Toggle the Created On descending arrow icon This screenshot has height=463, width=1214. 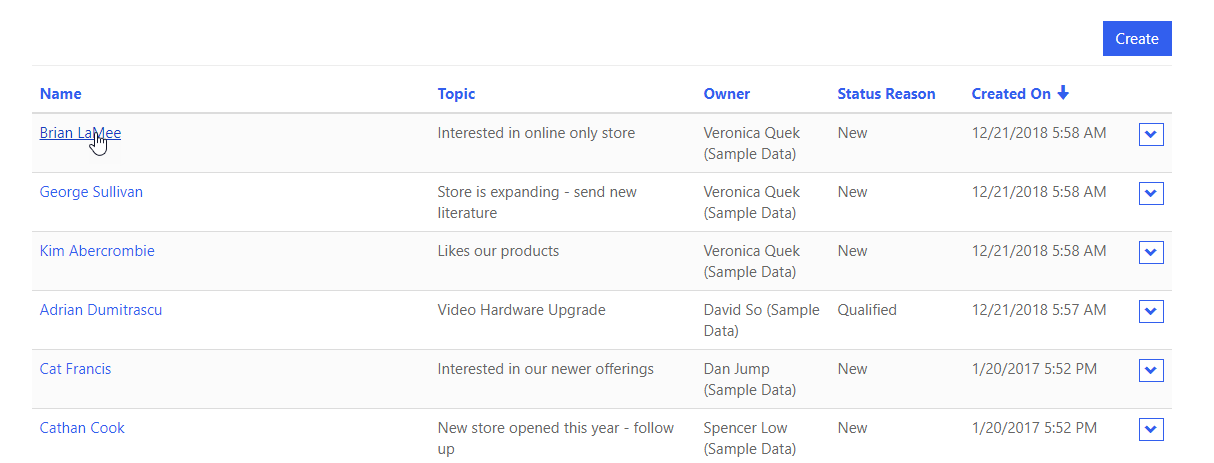(x=1063, y=93)
